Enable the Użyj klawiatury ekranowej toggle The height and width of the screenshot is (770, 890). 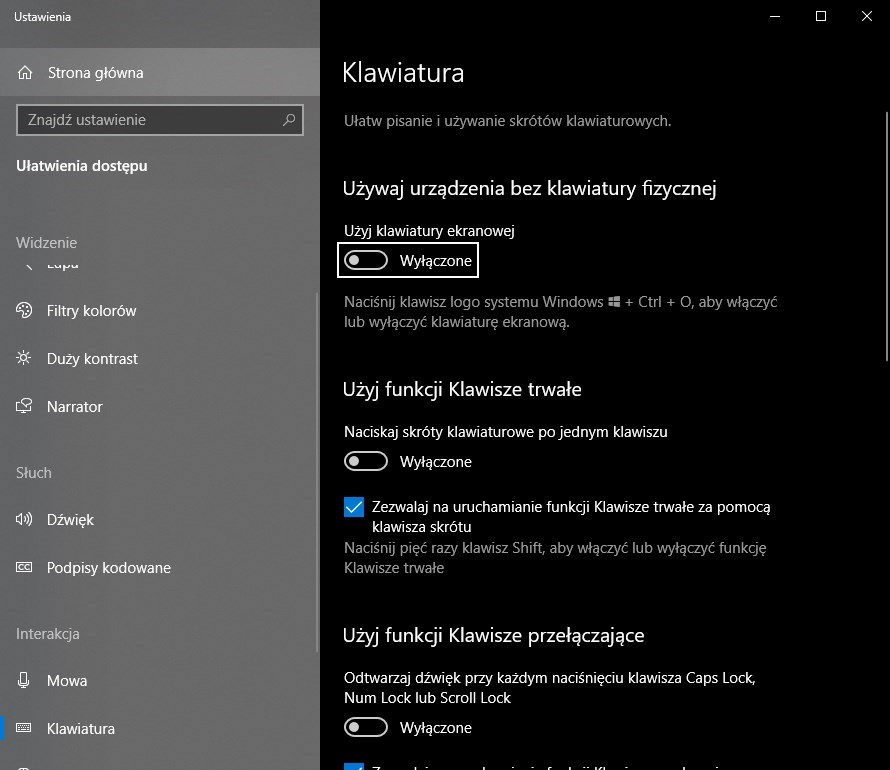tap(366, 260)
